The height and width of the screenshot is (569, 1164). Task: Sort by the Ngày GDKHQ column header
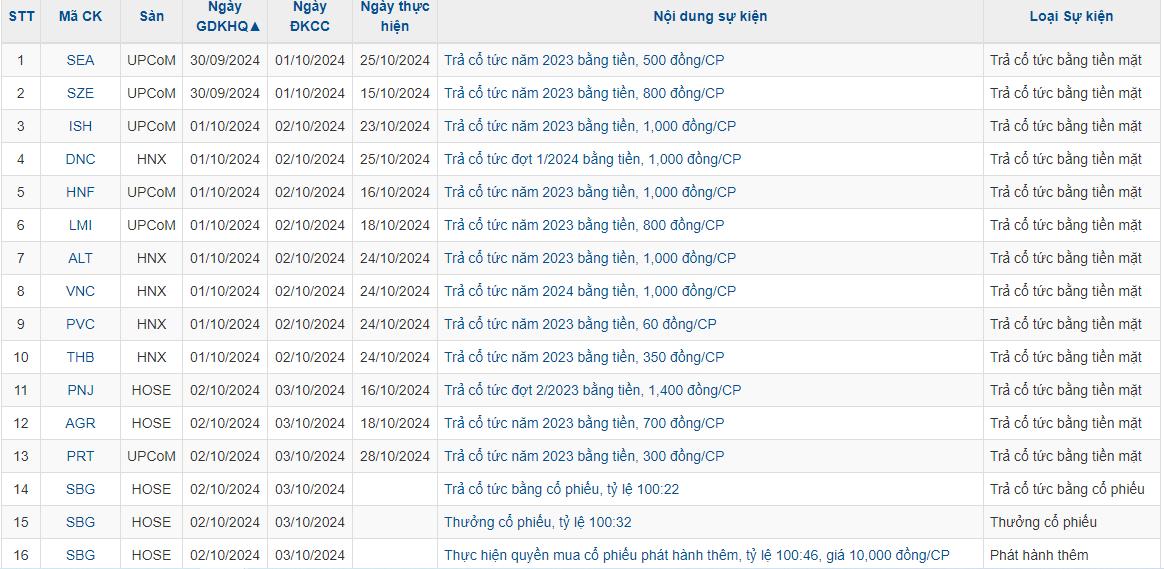(x=225, y=16)
